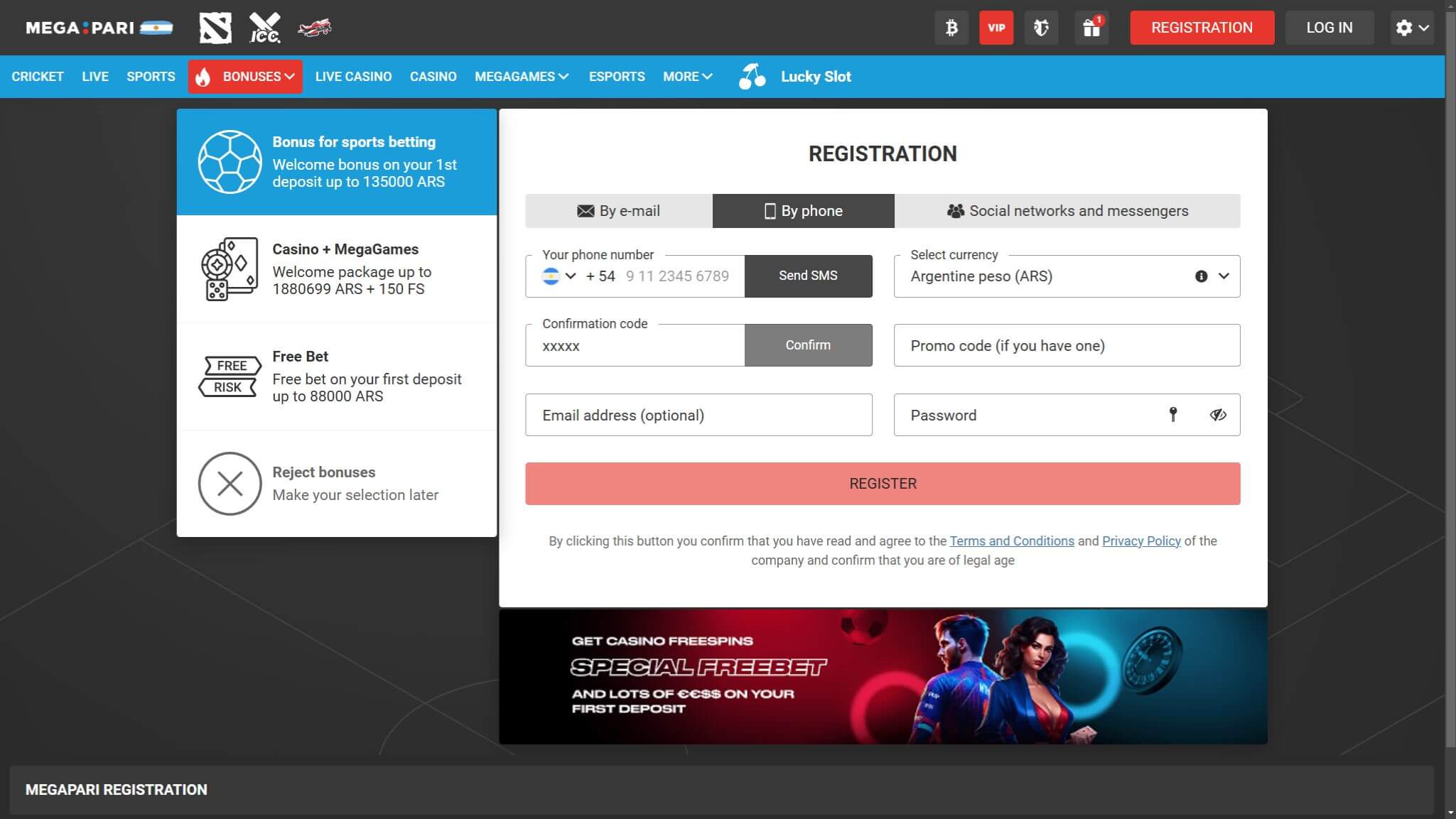This screenshot has height=819, width=1456.
Task: Open the Live Casino menu item
Action: pyautogui.click(x=353, y=77)
